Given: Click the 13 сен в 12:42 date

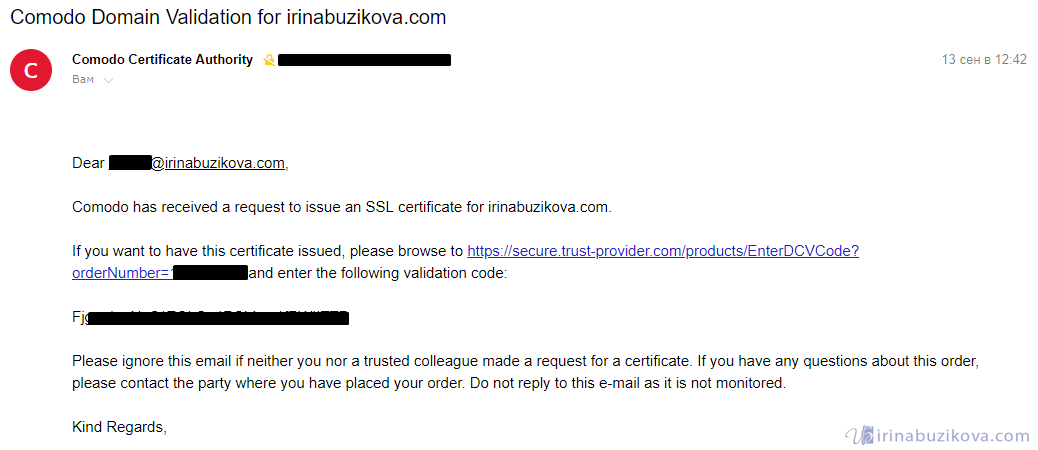Looking at the screenshot, I should coord(984,60).
